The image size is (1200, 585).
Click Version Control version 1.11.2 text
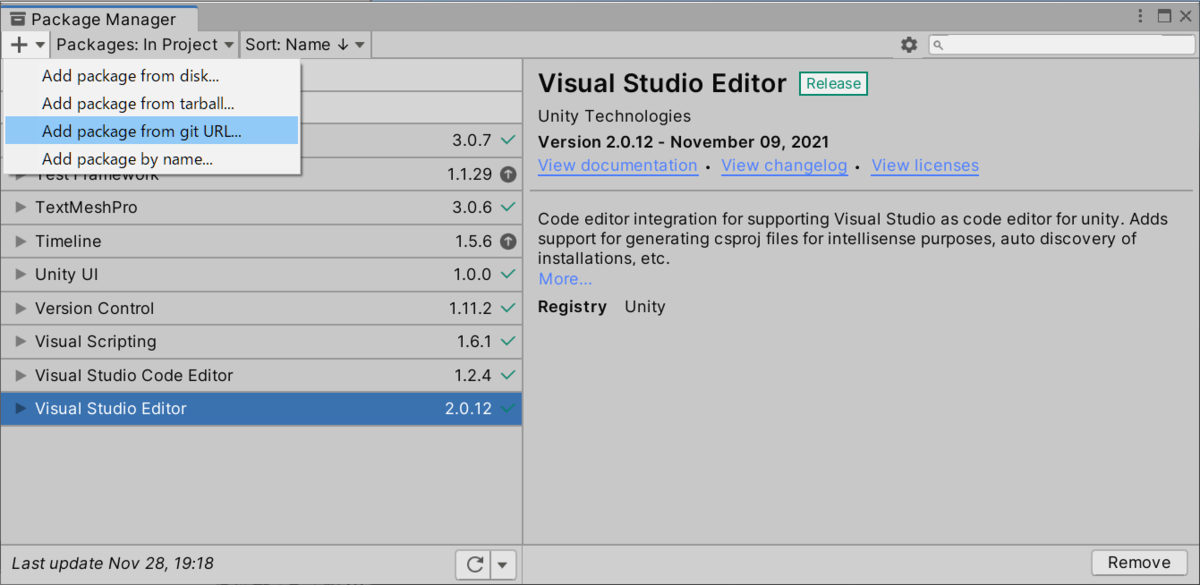point(470,308)
